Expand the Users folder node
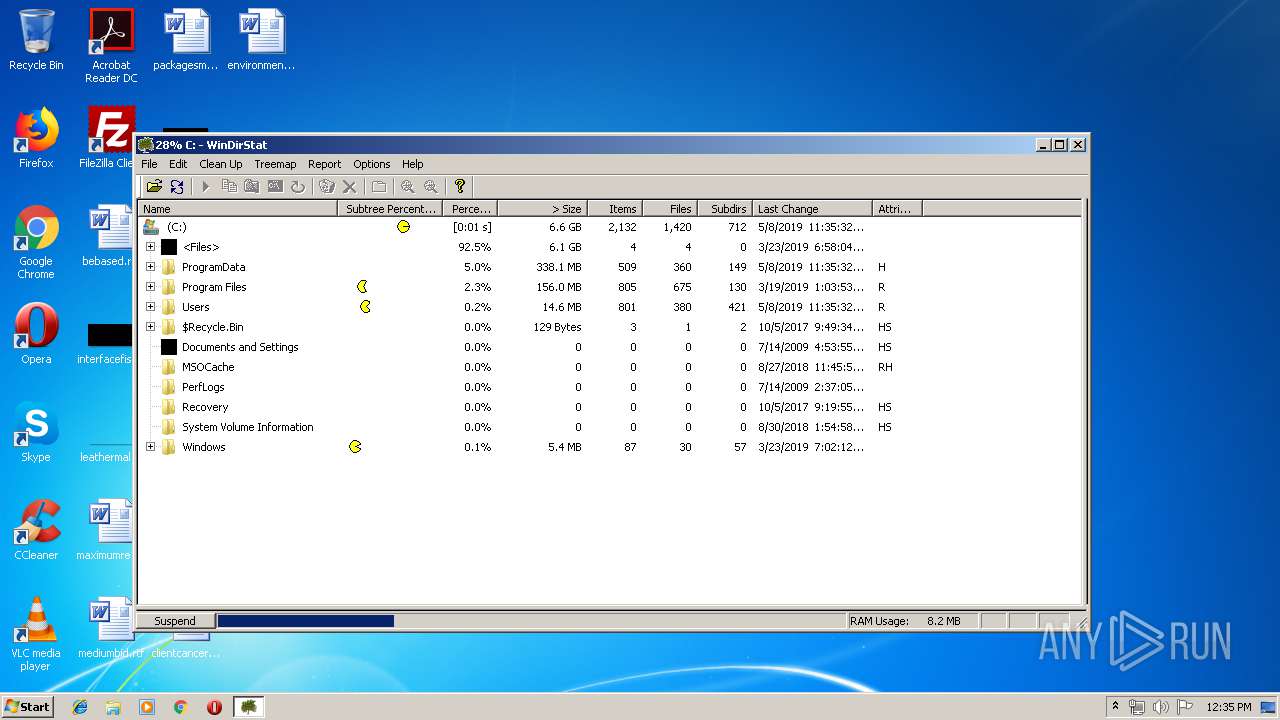1280x720 pixels. coord(150,307)
